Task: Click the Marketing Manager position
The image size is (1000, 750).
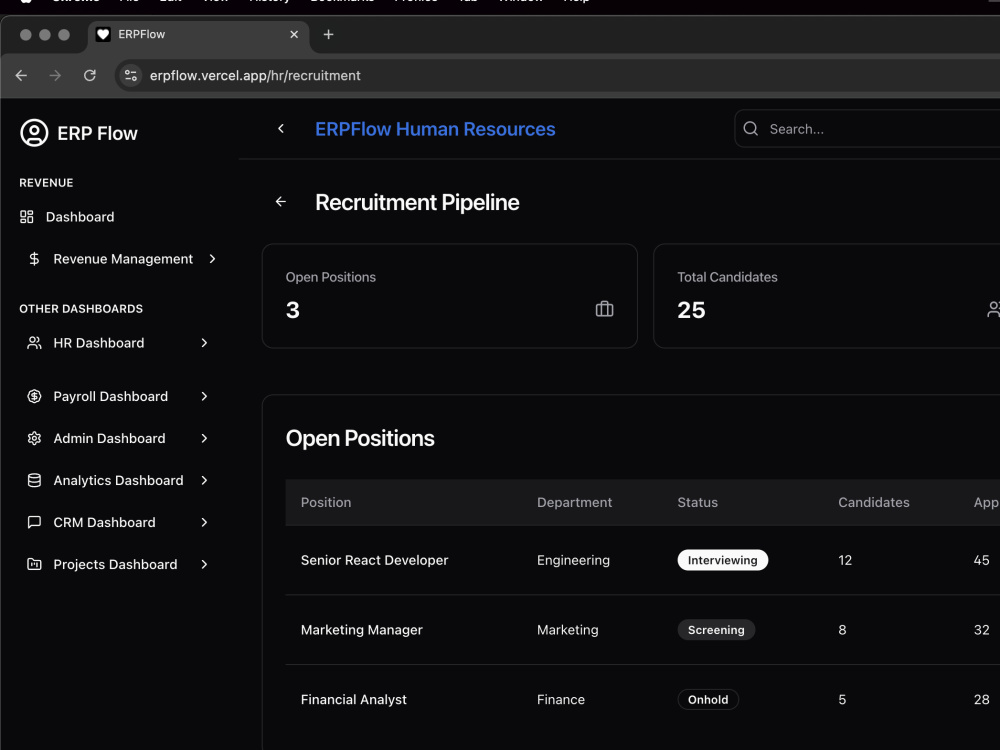Action: (362, 630)
